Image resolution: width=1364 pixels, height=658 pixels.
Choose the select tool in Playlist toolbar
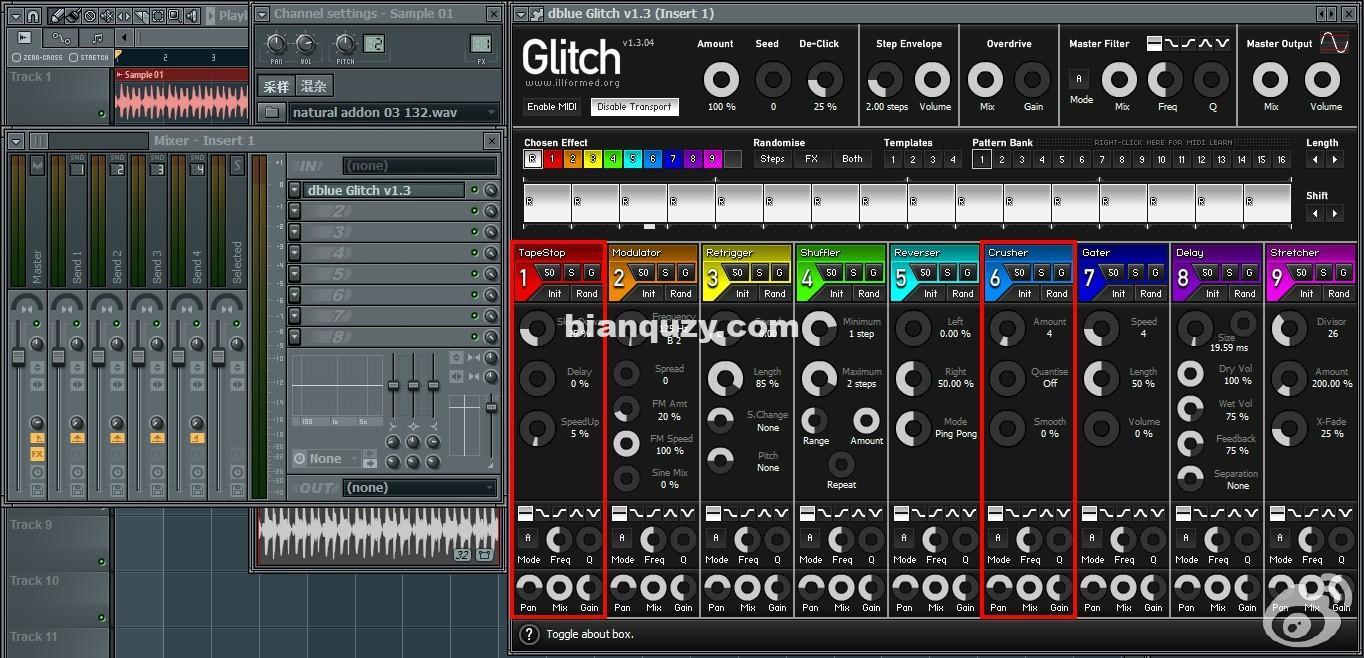point(156,16)
